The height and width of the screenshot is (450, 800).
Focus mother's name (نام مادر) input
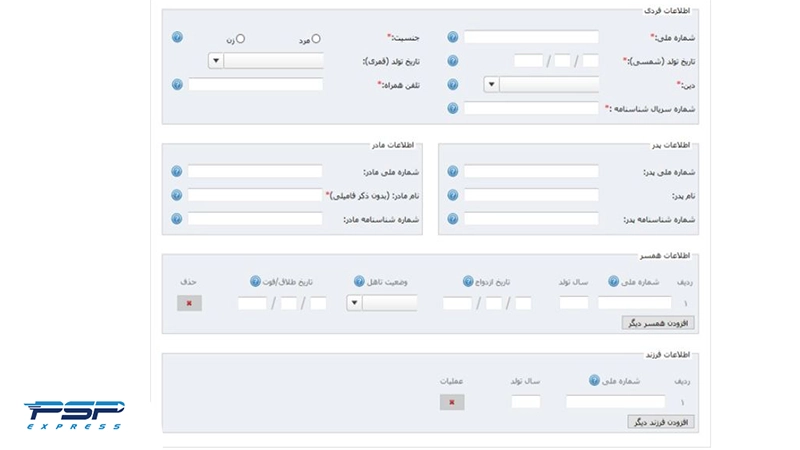[x=255, y=195]
